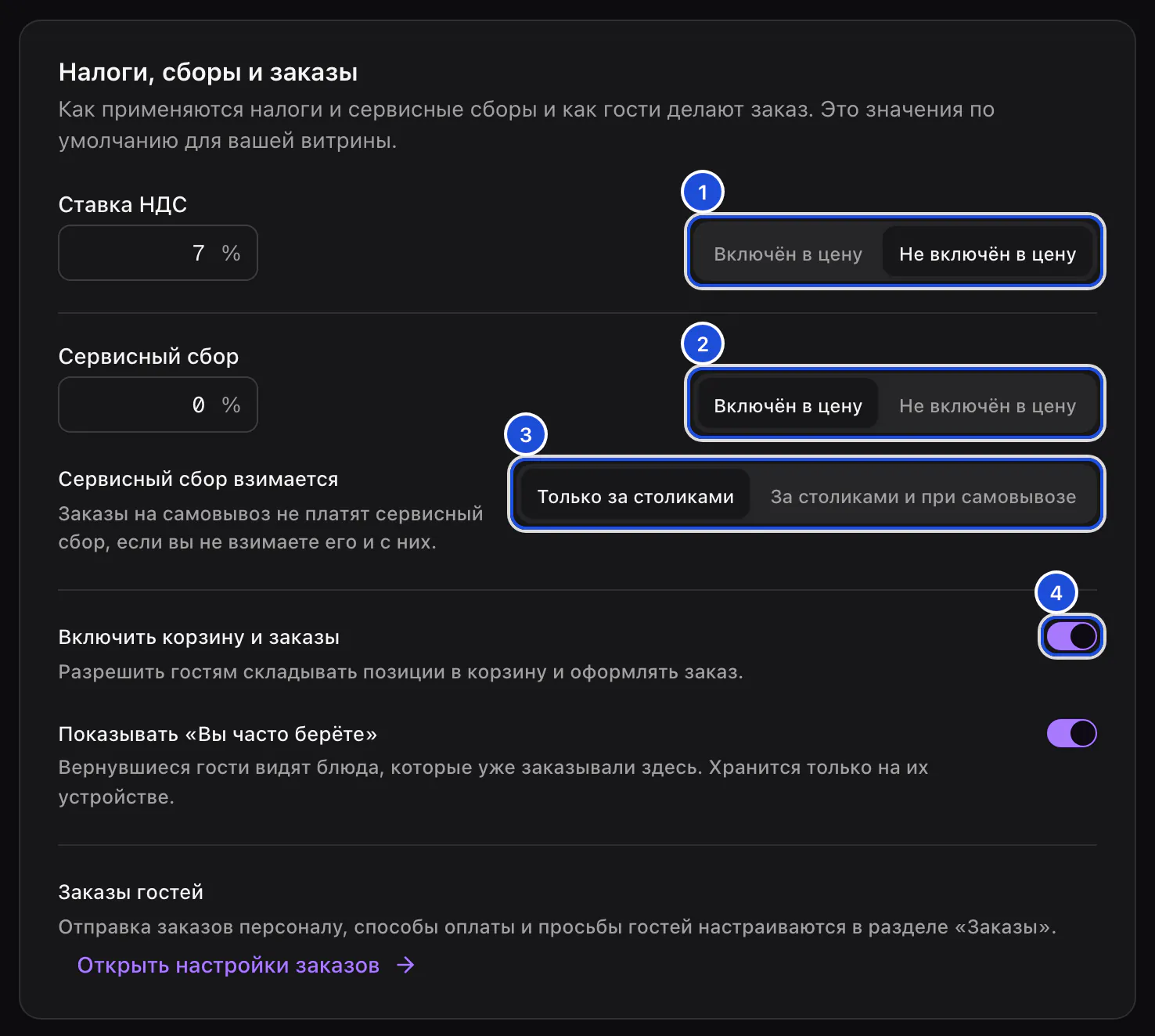The height and width of the screenshot is (1036, 1155).
Task: Click the 'Сервисный сбор взимается' label
Action: (199, 479)
